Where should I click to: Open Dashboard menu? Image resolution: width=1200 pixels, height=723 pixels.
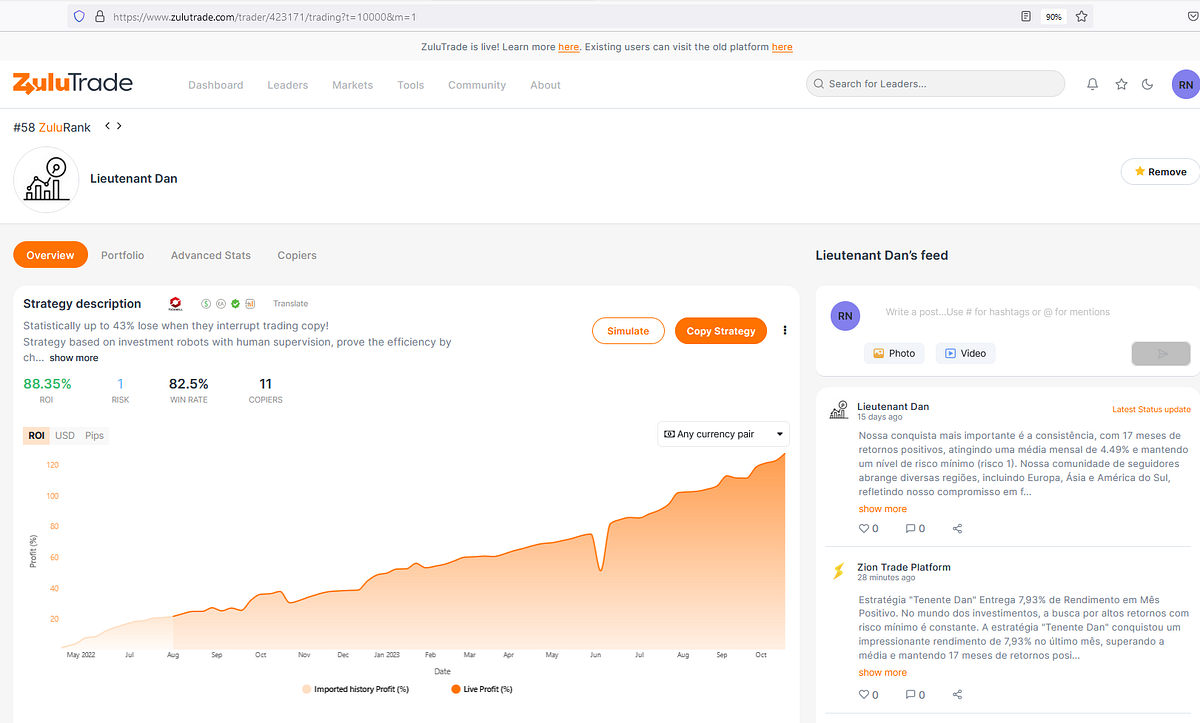(x=216, y=85)
